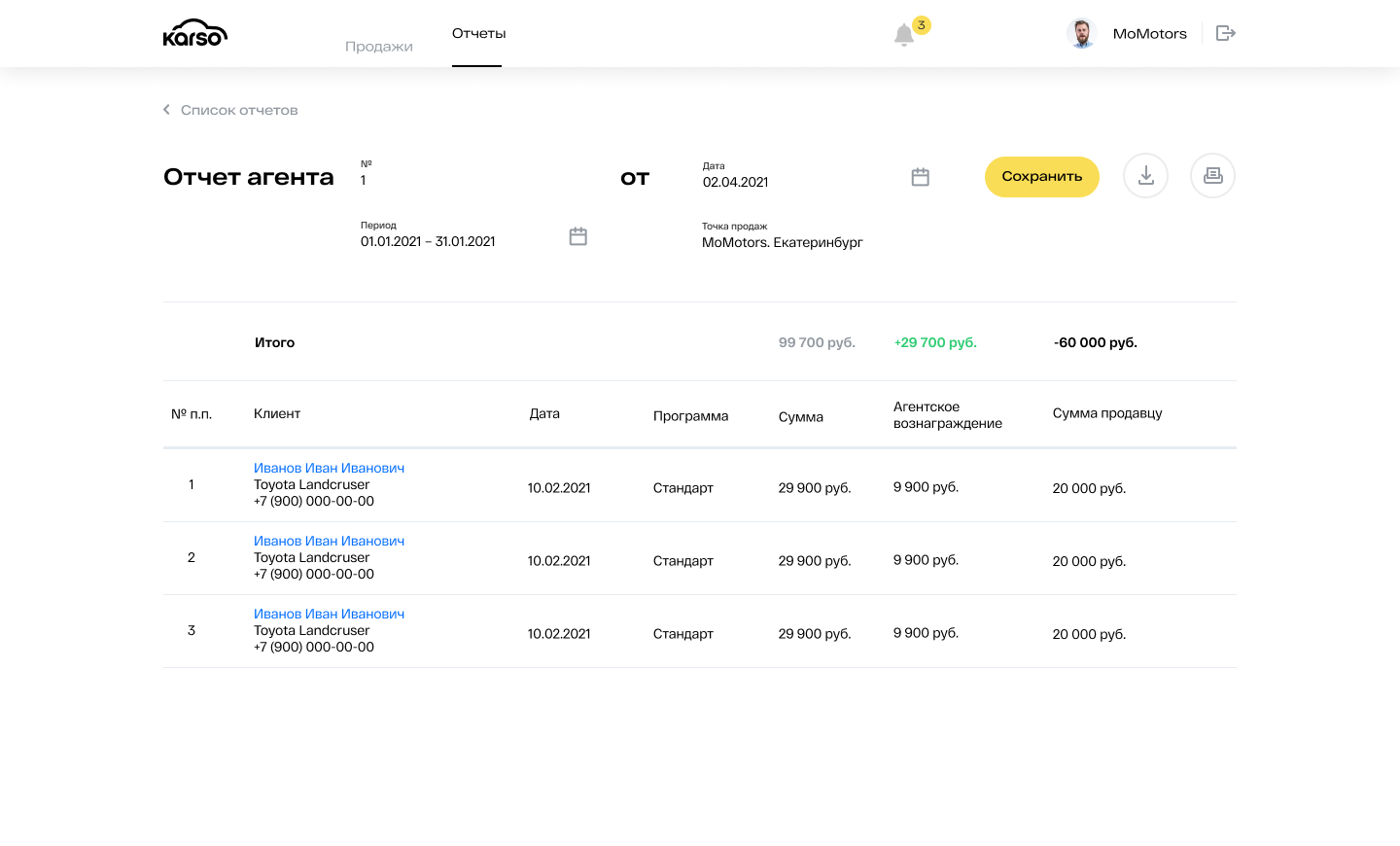Print the agent report
Image resolution: width=1400 pixels, height=846 pixels.
point(1212,176)
